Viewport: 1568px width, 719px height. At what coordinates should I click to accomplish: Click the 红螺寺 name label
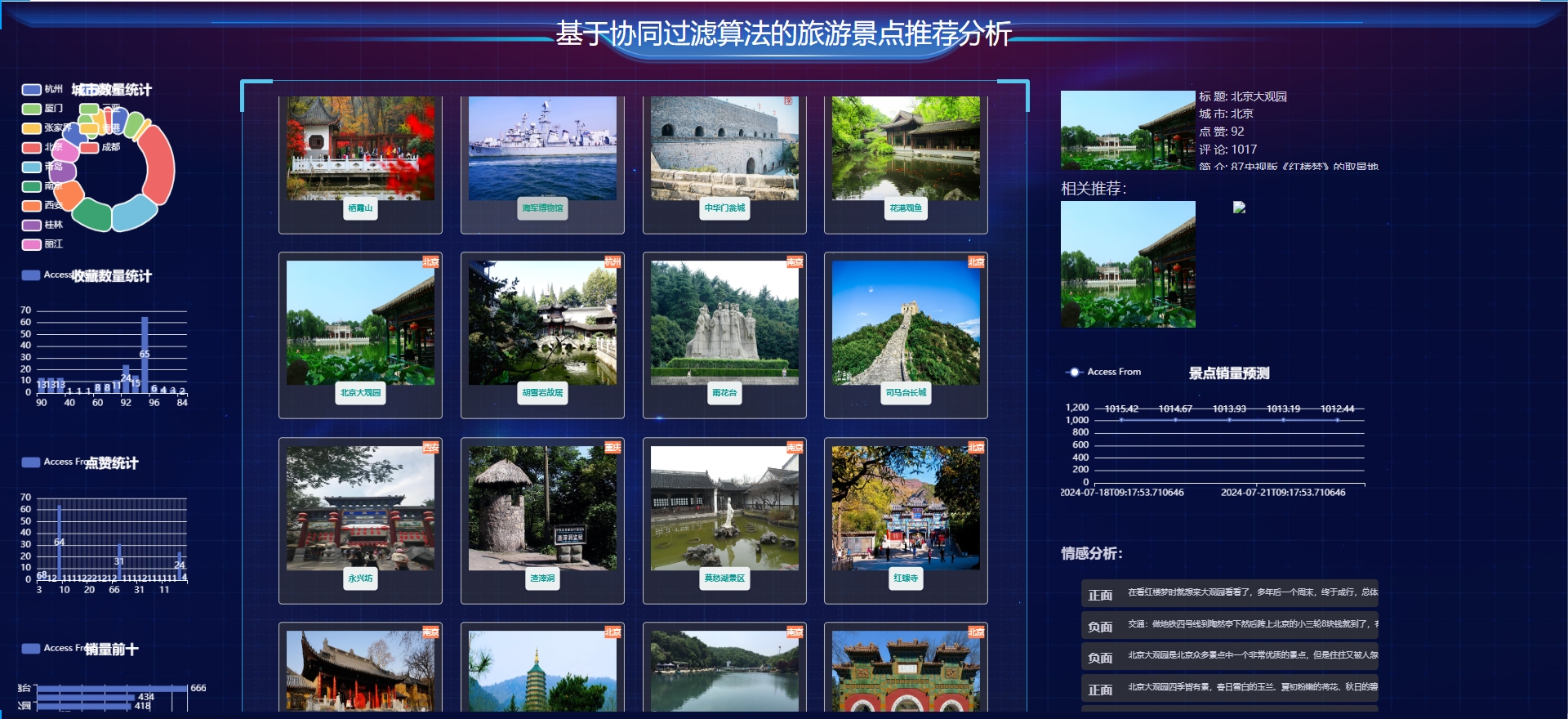tap(906, 578)
